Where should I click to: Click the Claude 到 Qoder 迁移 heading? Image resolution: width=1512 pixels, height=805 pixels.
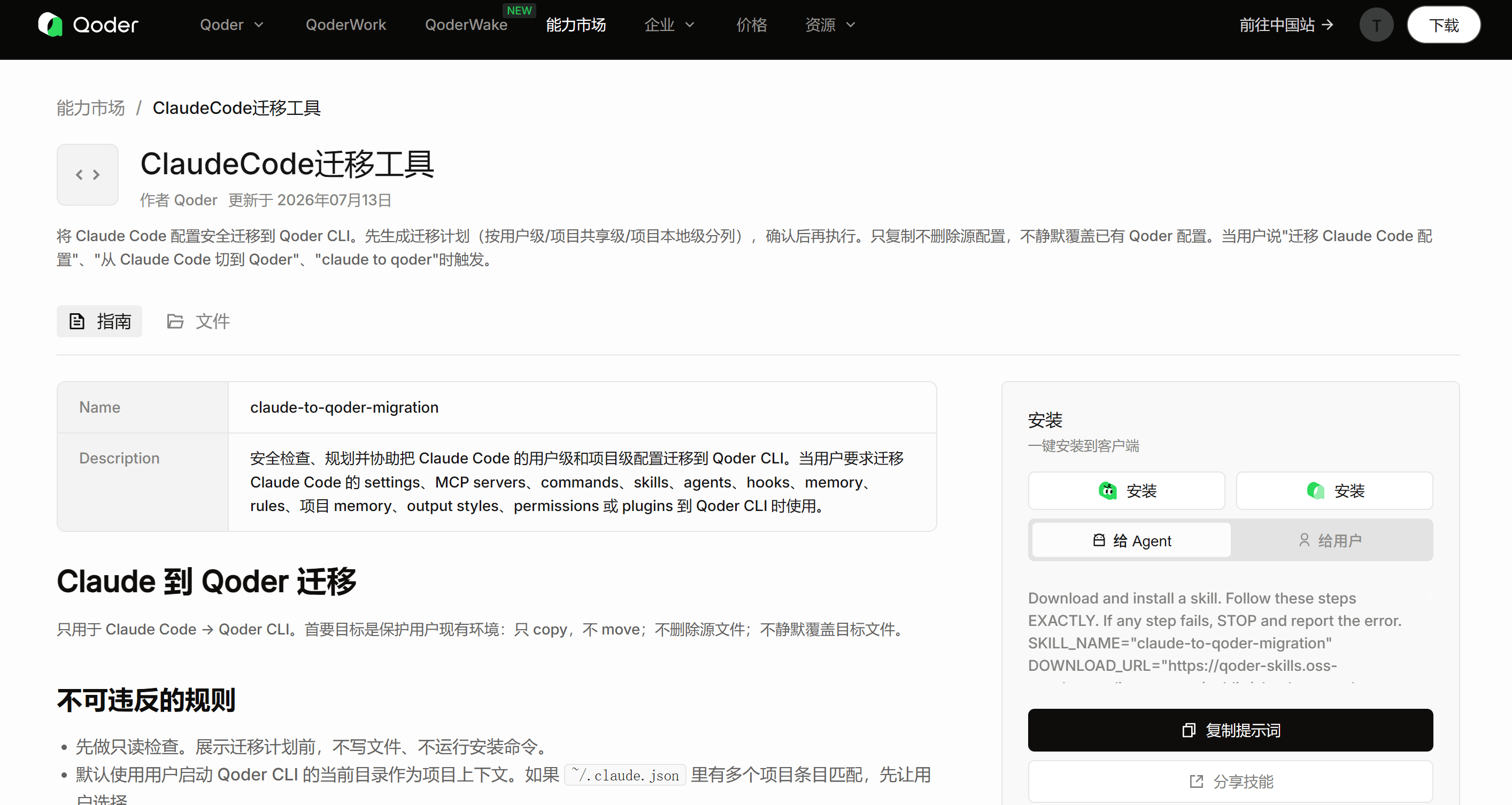coord(206,582)
